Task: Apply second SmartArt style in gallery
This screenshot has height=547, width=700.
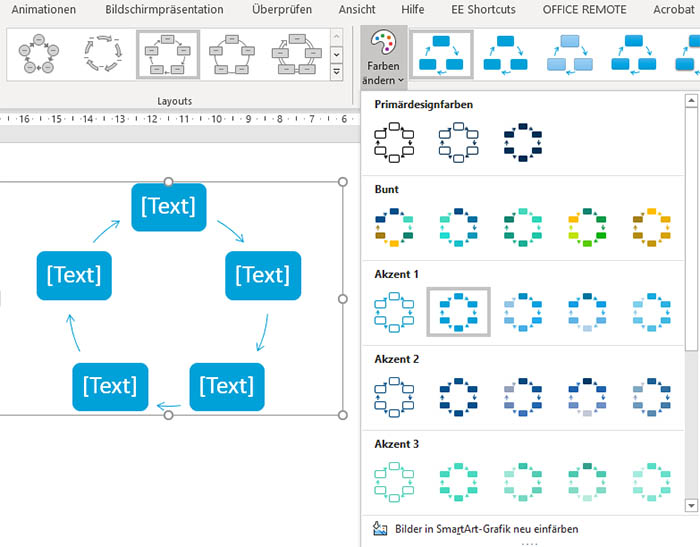Action: tap(505, 54)
